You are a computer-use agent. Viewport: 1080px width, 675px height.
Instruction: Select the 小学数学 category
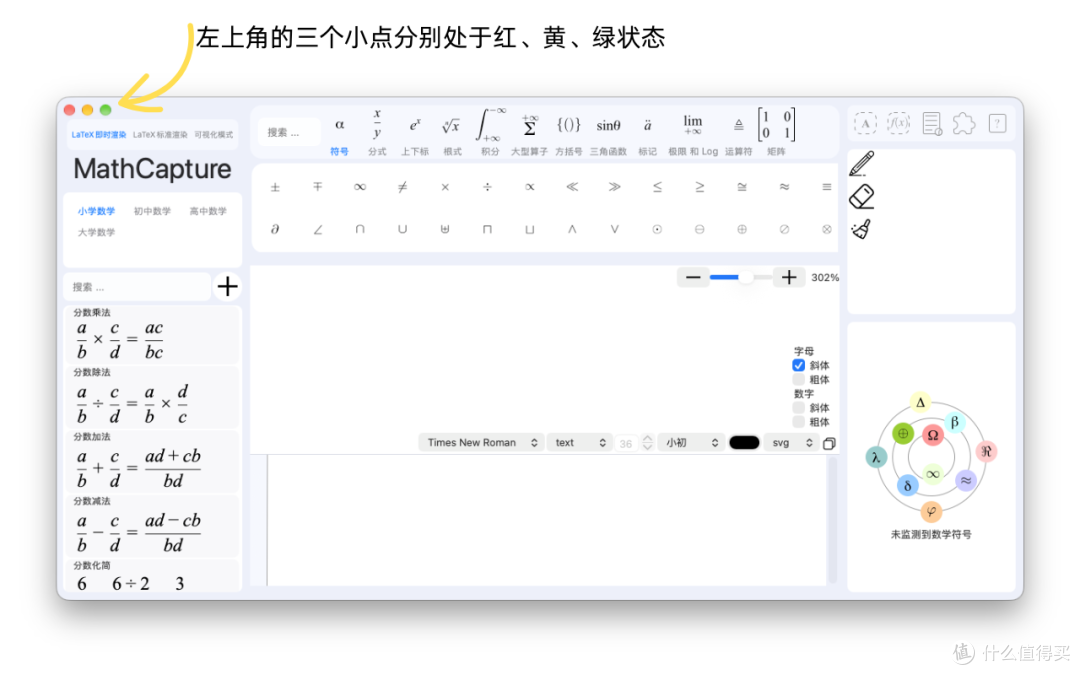click(x=96, y=211)
